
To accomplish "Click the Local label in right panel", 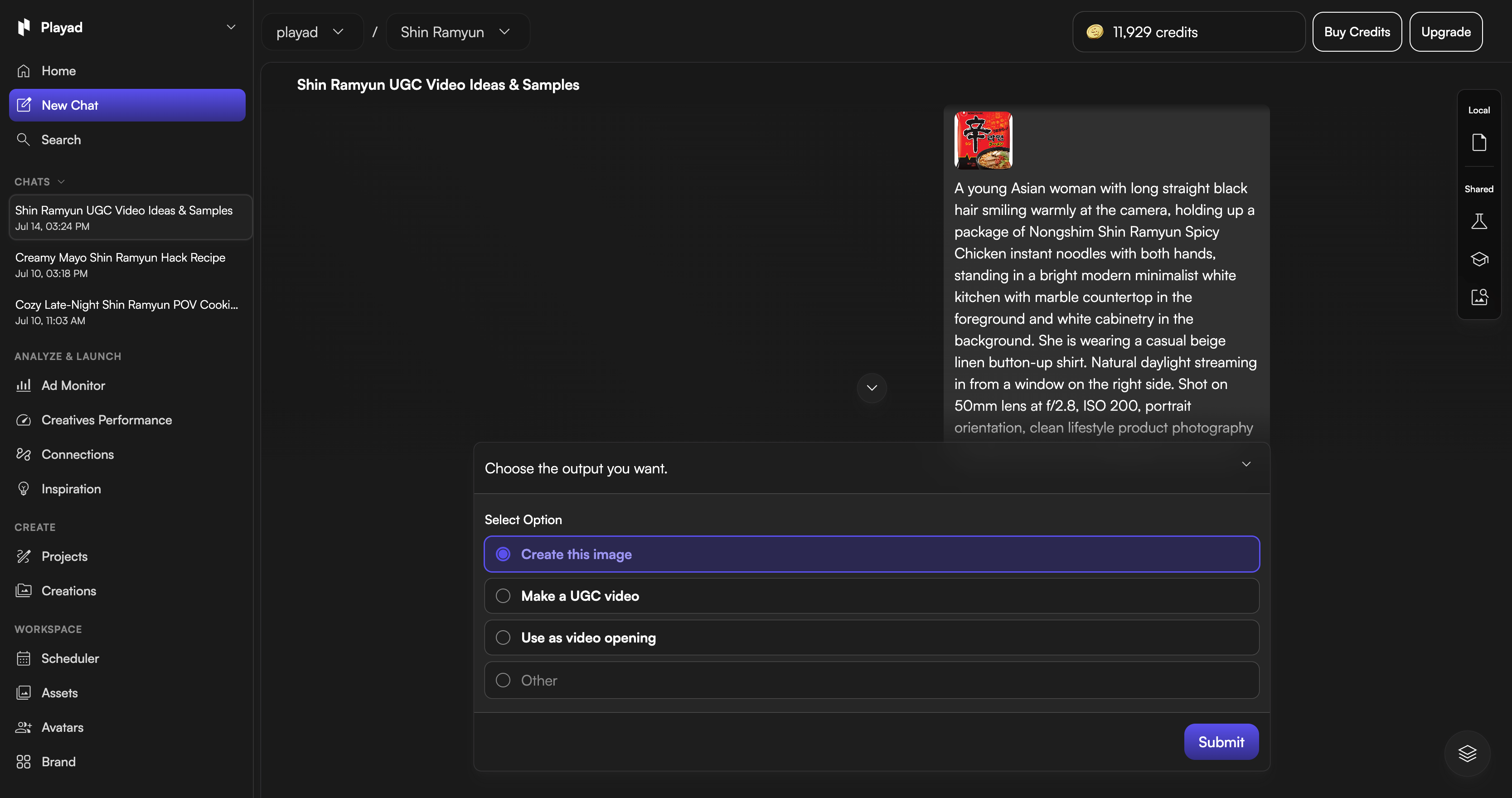I will pyautogui.click(x=1479, y=110).
